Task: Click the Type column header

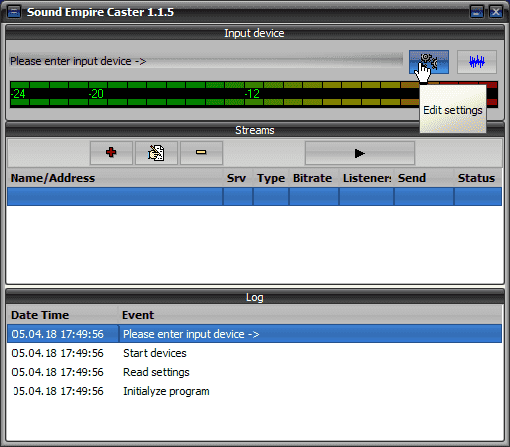Action: coord(271,178)
